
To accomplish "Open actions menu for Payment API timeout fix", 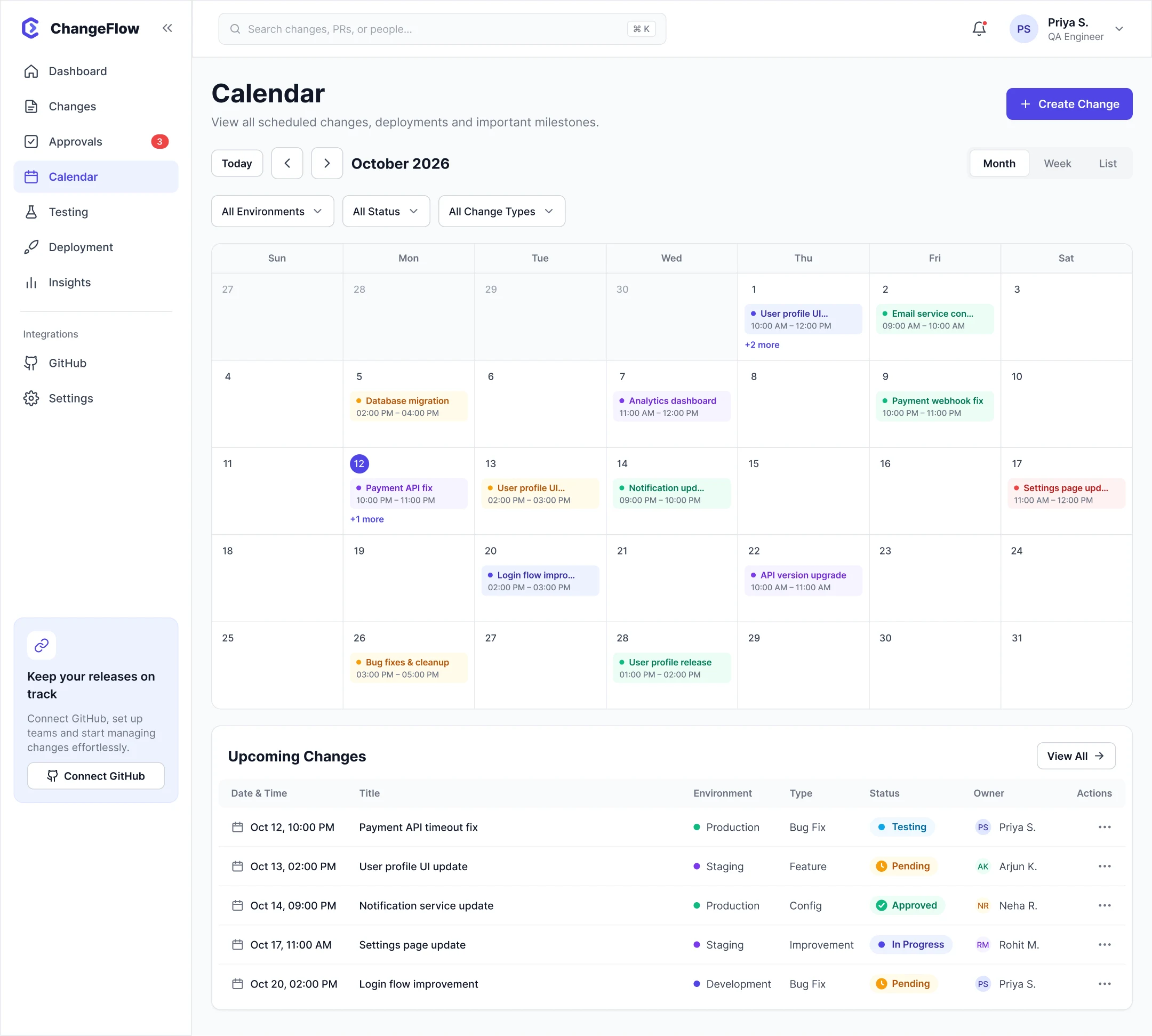I will pos(1104,827).
